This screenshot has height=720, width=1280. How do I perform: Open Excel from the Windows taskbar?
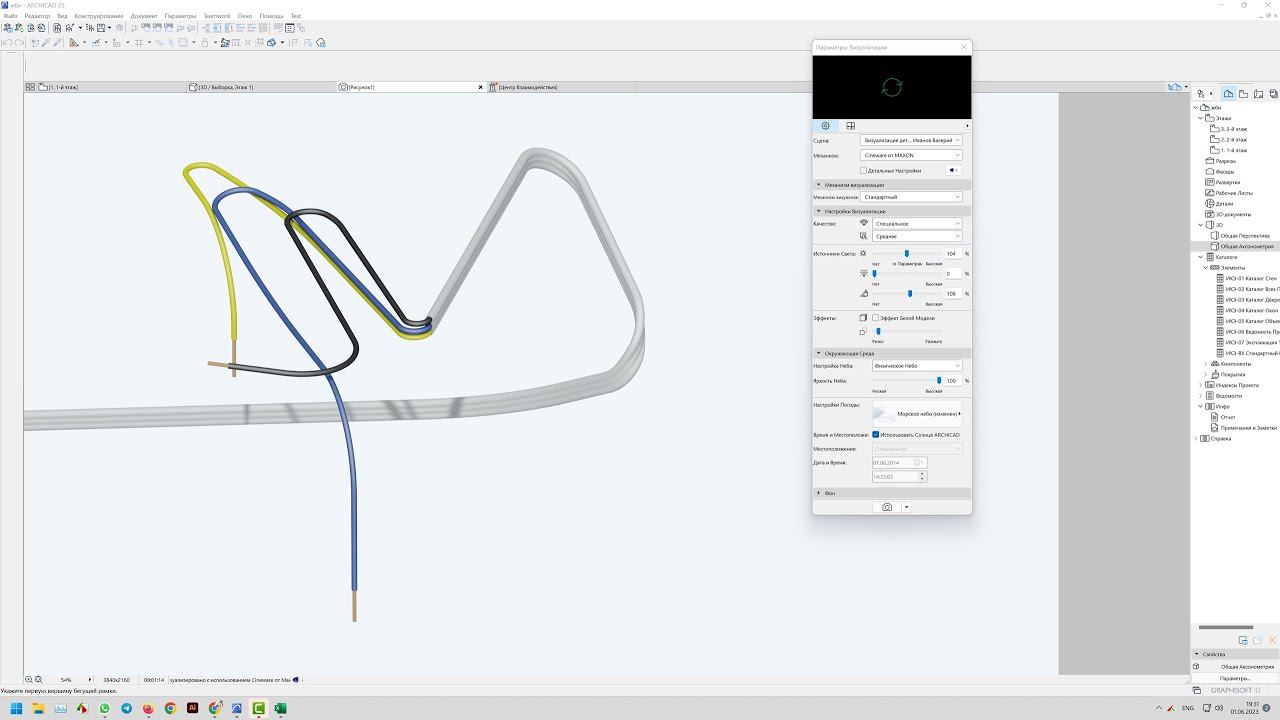point(280,709)
